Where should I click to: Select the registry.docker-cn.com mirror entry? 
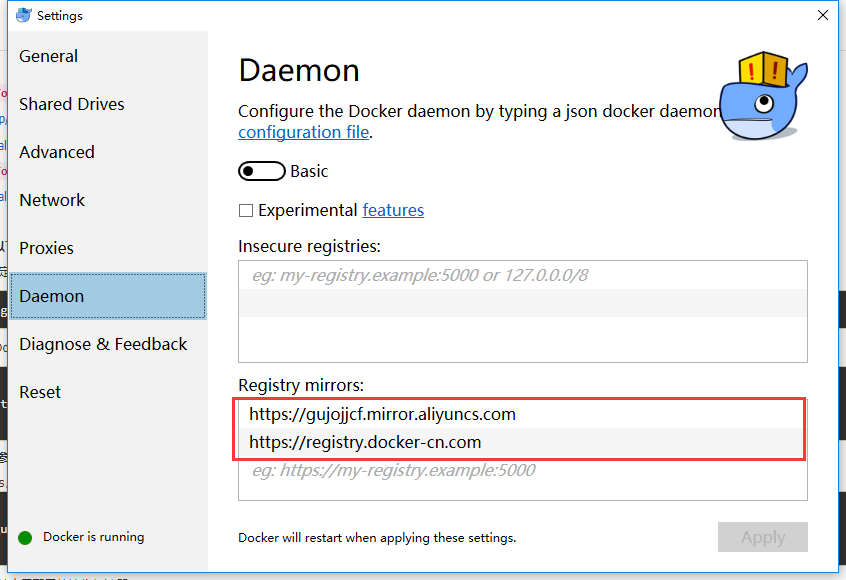[523, 442]
